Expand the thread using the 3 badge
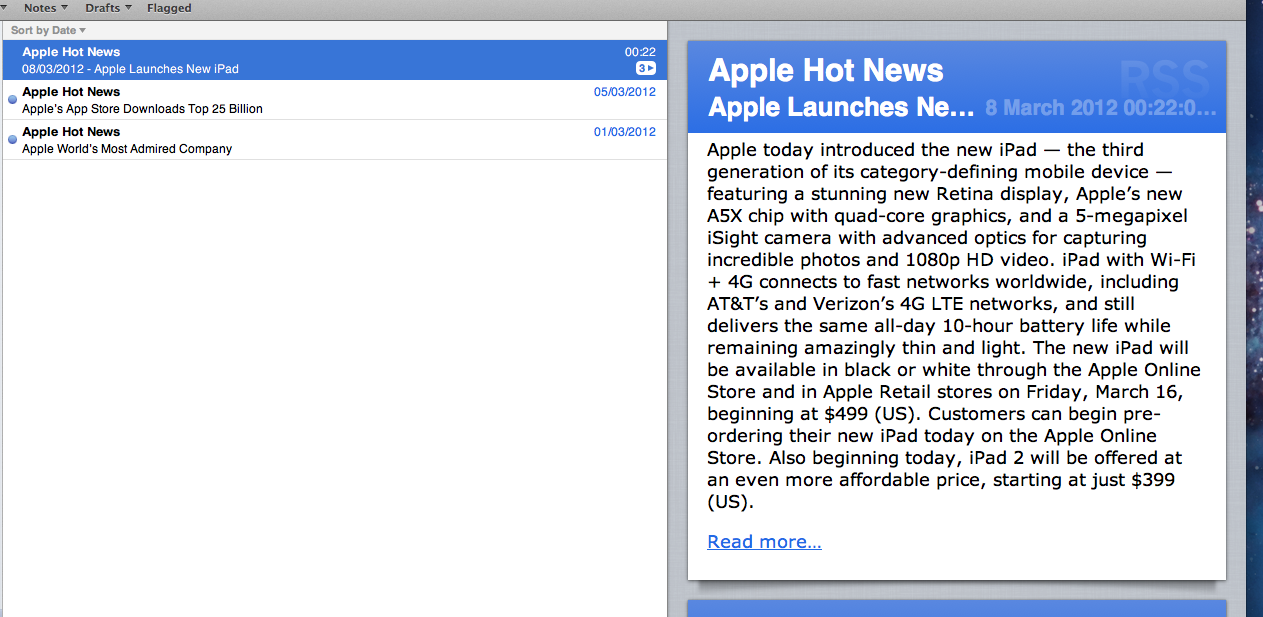This screenshot has width=1263, height=617. [x=646, y=68]
